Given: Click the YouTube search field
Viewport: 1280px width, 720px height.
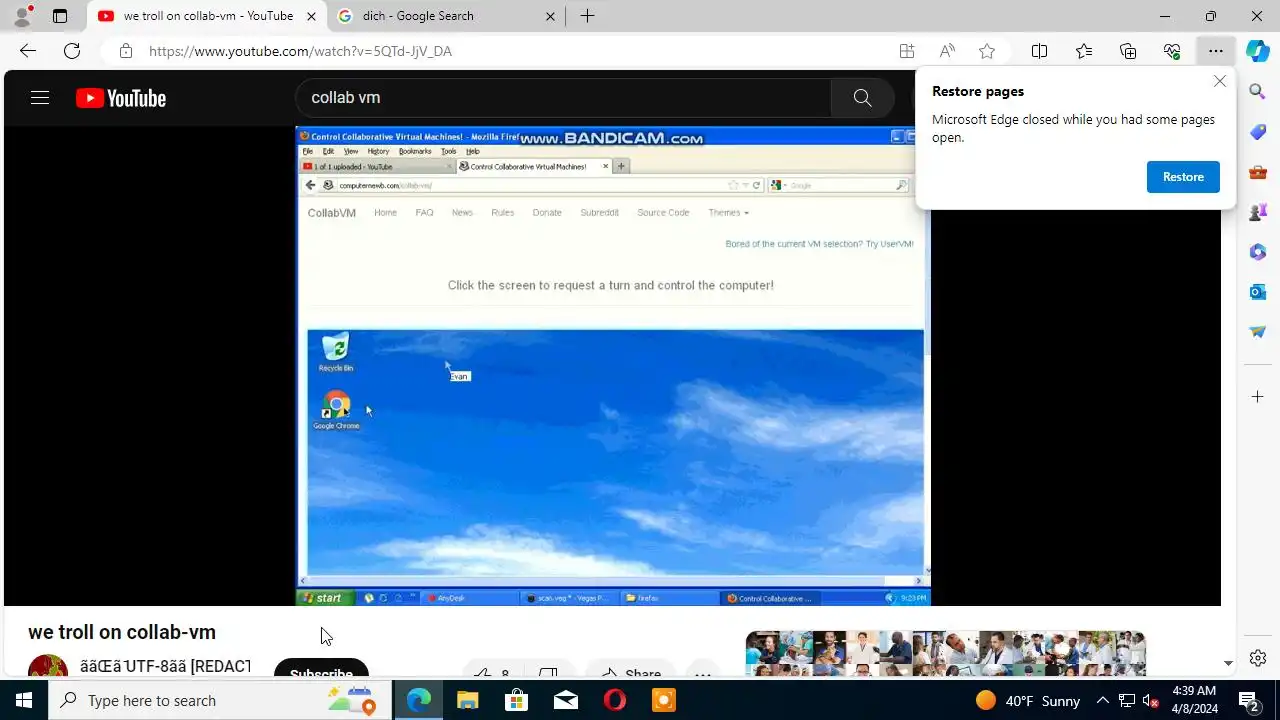Looking at the screenshot, I should coord(563,98).
